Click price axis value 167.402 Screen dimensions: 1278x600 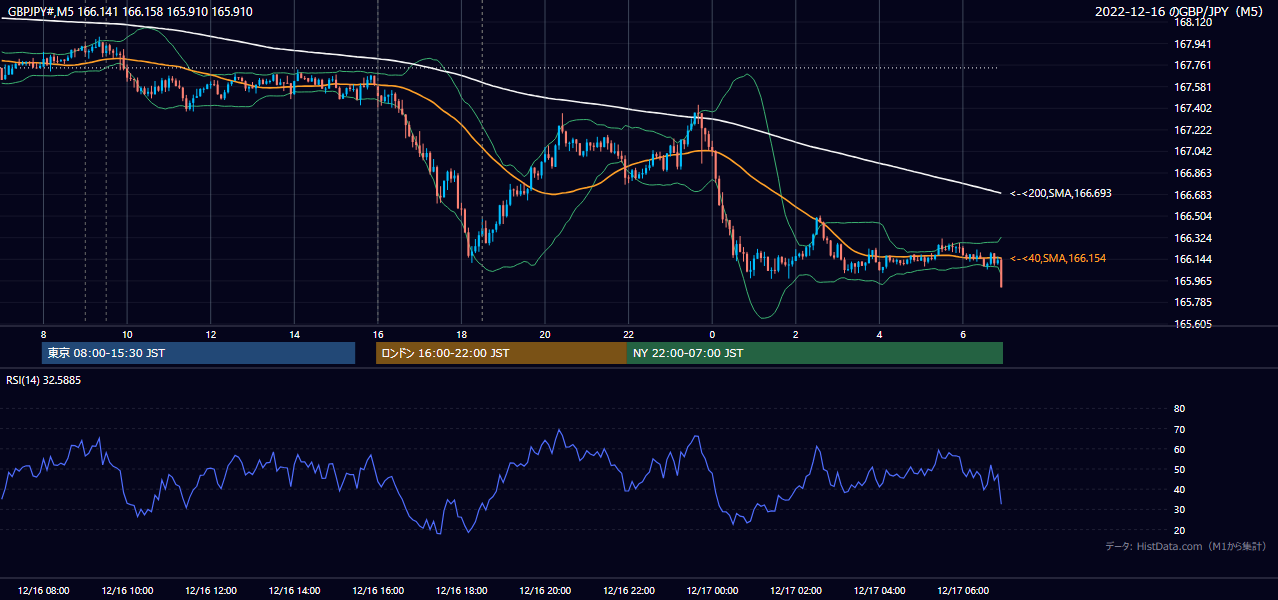tap(1192, 108)
